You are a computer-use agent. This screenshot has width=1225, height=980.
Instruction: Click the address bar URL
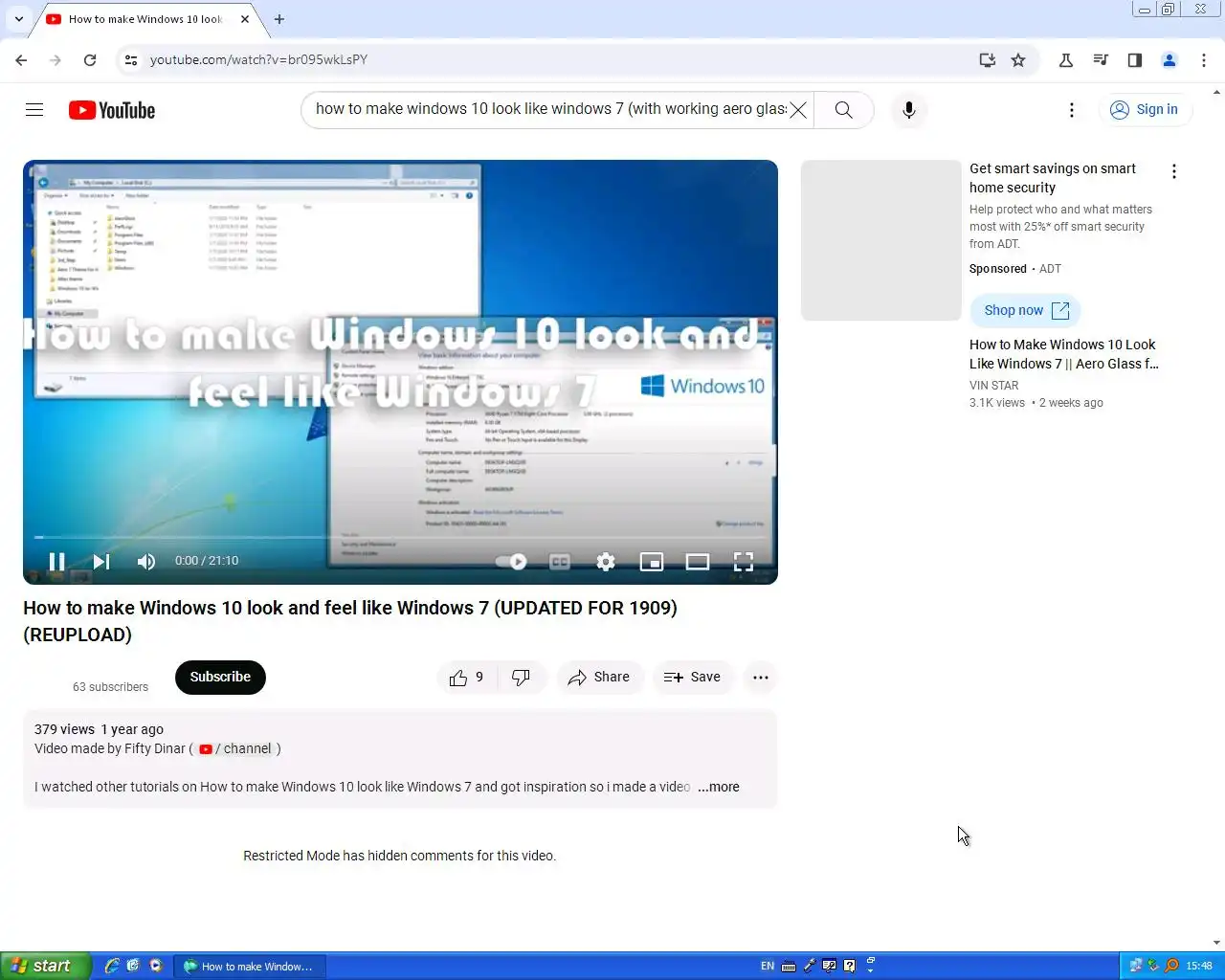click(259, 59)
